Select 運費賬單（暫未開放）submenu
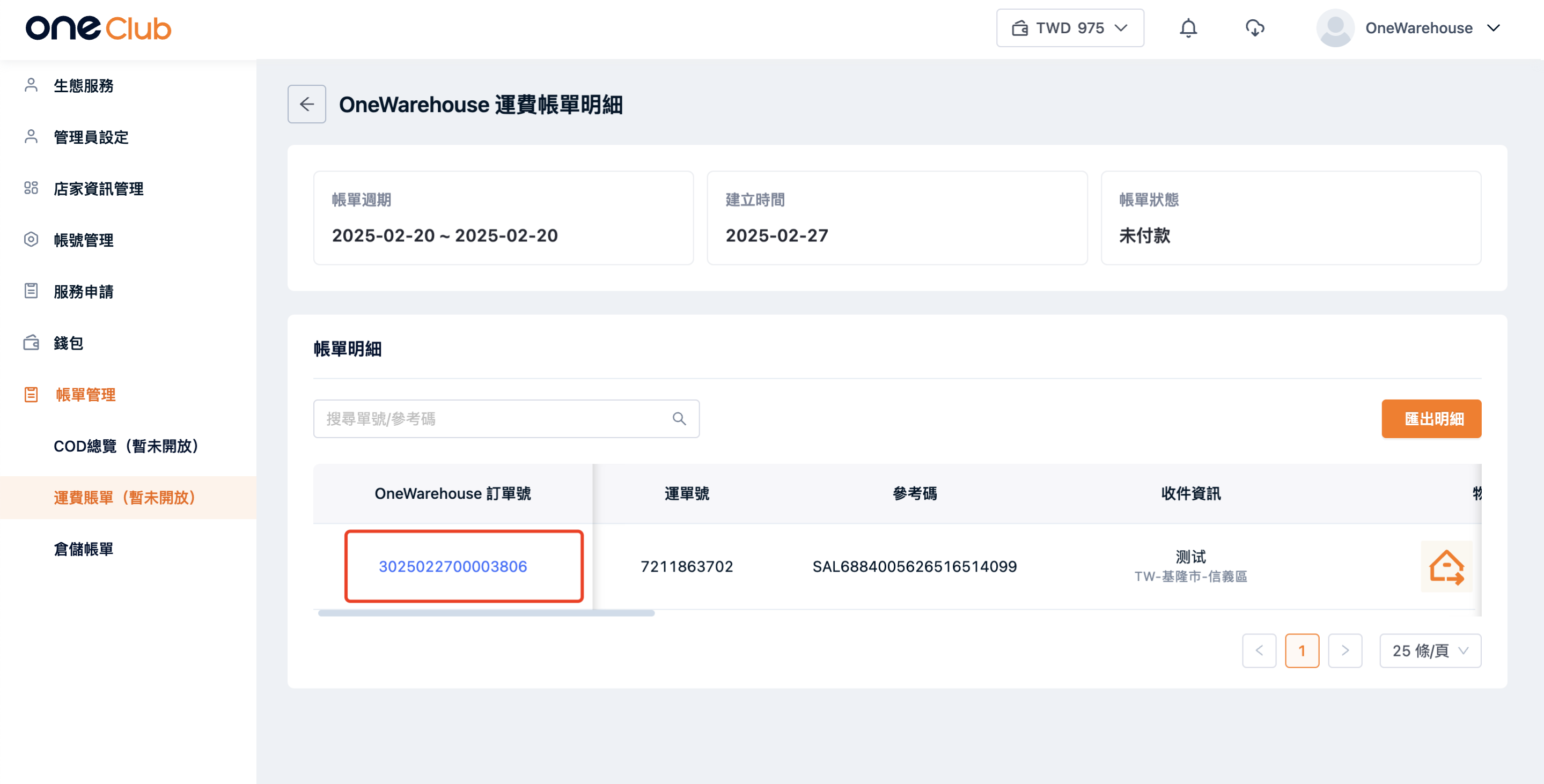Viewport: 1544px width, 784px height. [x=128, y=498]
